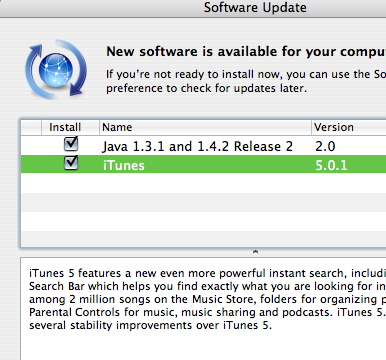Click the 'New software is available' heading
Viewport: 386px width, 360px height.
click(x=246, y=52)
